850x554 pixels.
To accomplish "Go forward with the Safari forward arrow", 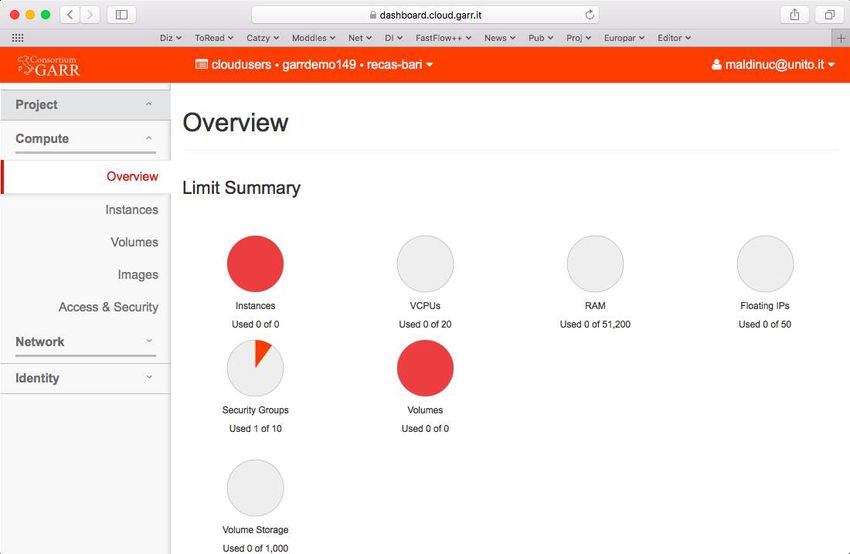I will pos(90,15).
